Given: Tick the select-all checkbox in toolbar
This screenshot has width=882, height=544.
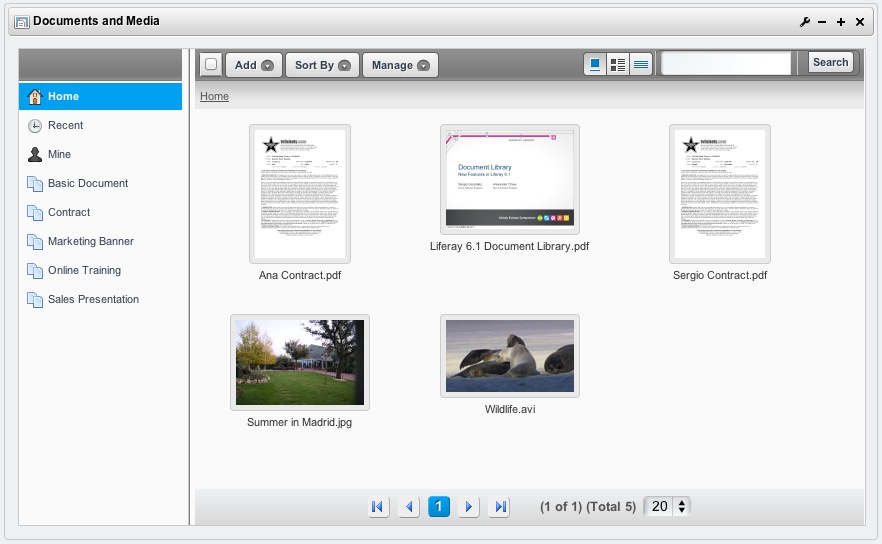Looking at the screenshot, I should [211, 64].
